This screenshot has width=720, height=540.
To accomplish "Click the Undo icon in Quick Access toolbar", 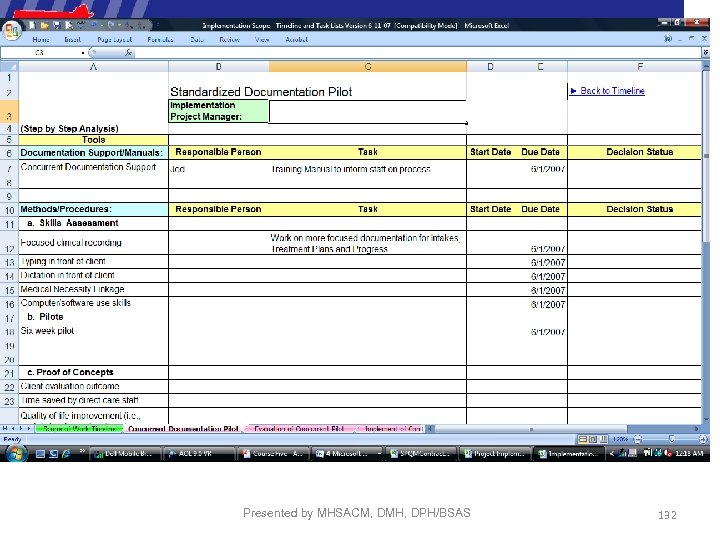I will (94, 25).
